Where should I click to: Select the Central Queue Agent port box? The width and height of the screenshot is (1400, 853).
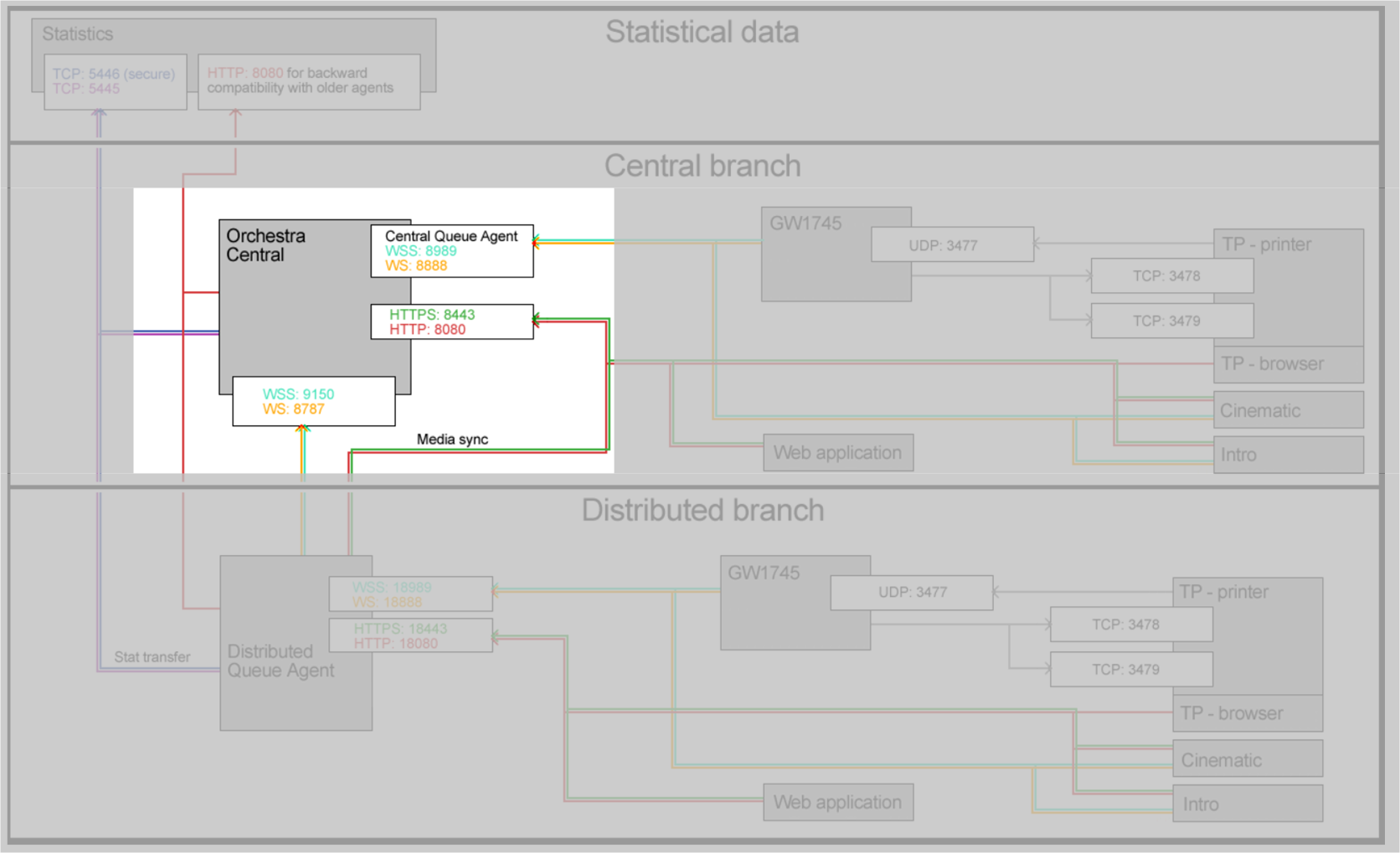pos(451,250)
